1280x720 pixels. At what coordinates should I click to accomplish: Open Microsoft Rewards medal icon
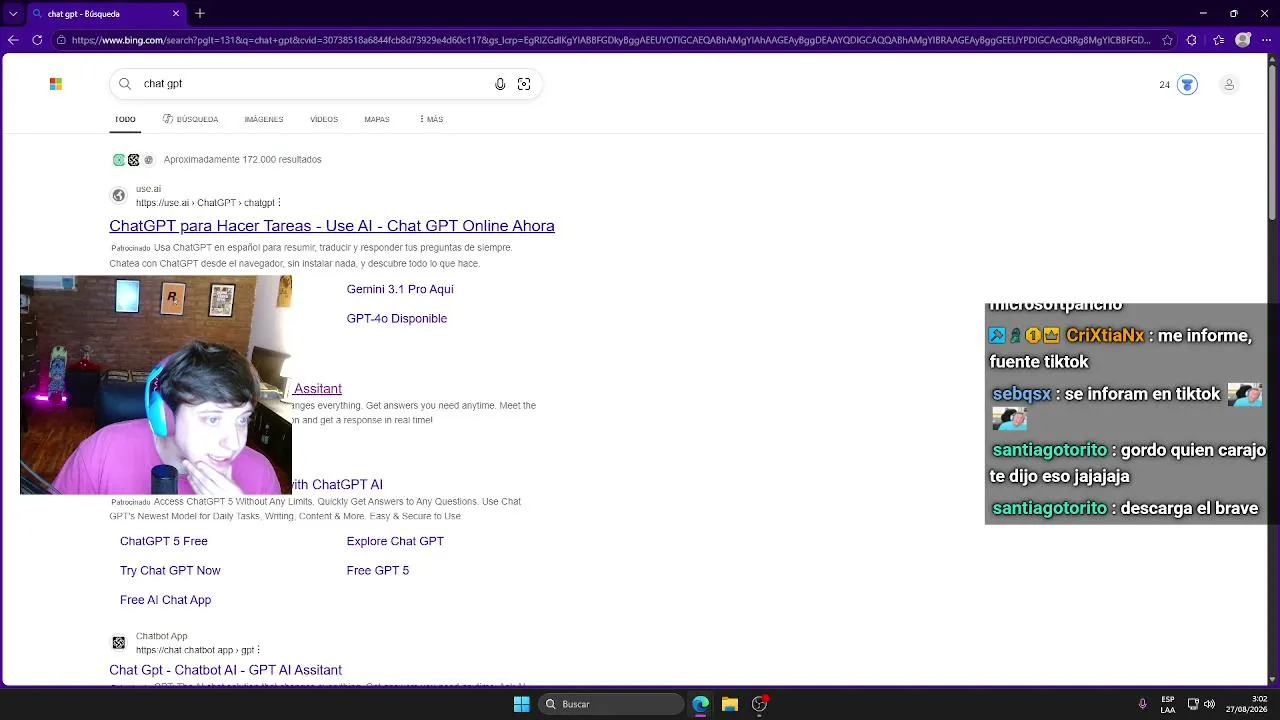tap(1187, 85)
